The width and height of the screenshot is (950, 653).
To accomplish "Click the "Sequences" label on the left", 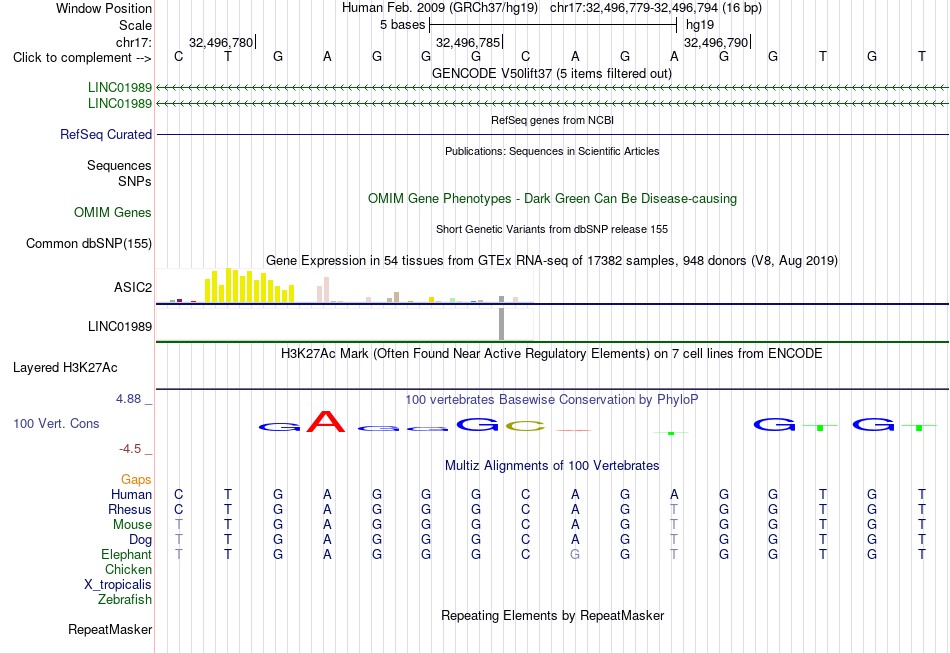I will tap(119, 165).
